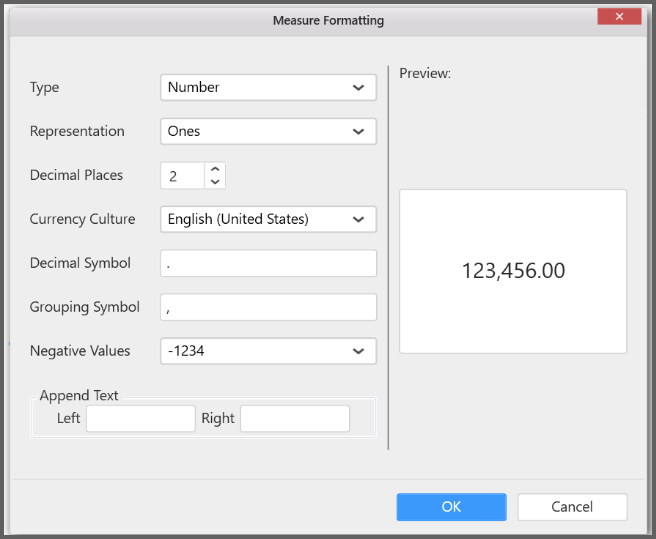Expand the Representation dropdown set to Ones

coord(267,132)
